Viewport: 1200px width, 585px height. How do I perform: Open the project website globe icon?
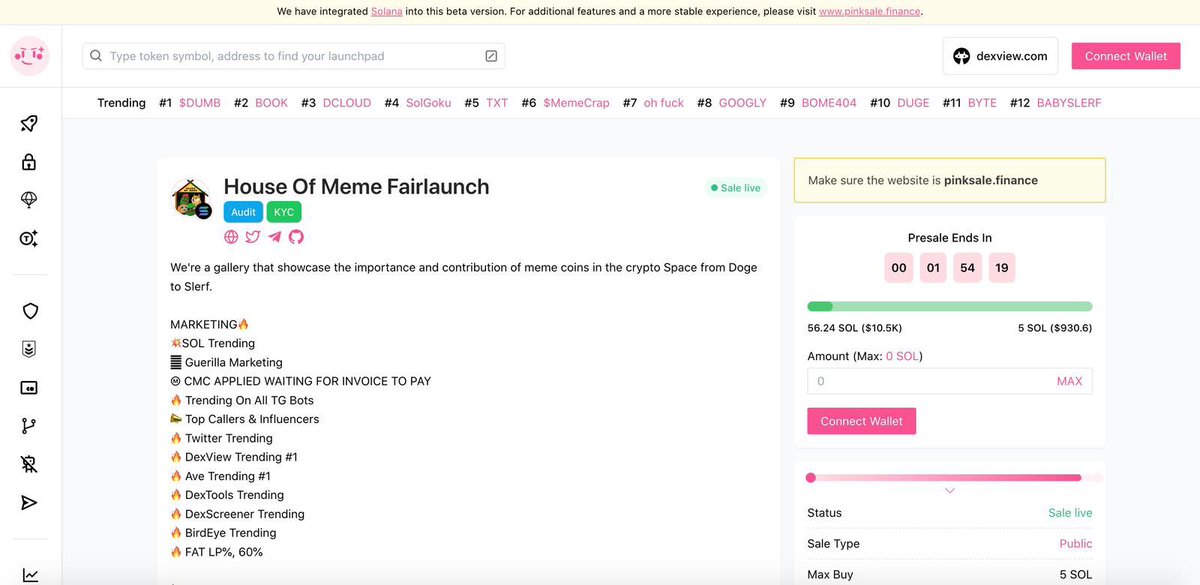point(231,237)
